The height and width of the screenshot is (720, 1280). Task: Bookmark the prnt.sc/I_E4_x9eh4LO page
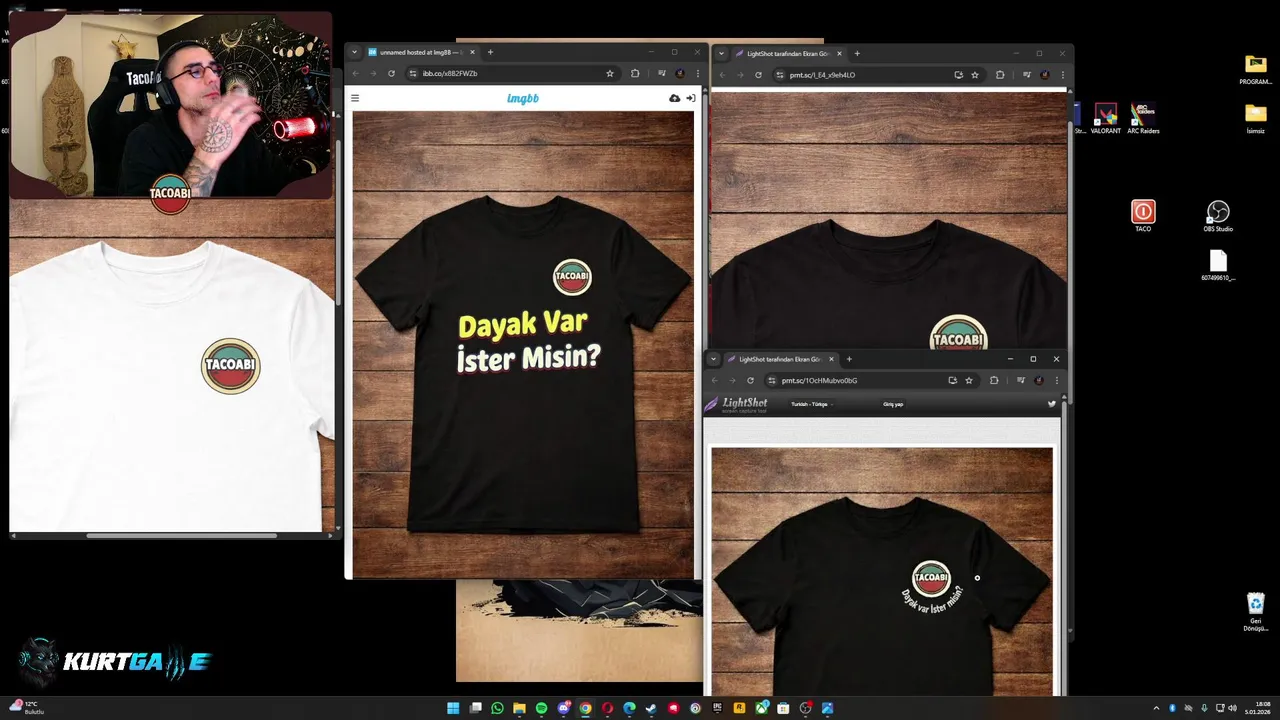[975, 74]
